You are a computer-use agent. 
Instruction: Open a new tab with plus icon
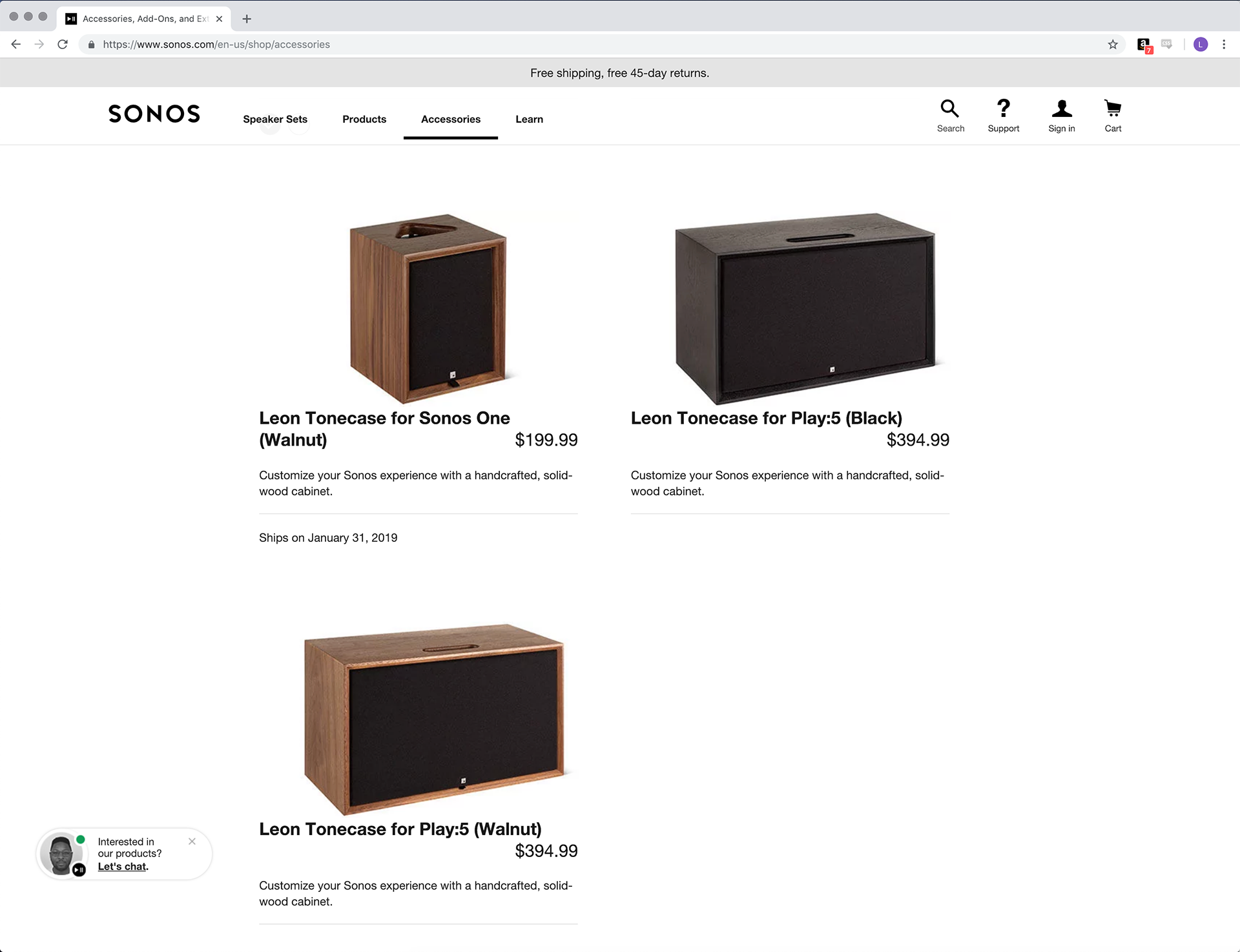(247, 19)
